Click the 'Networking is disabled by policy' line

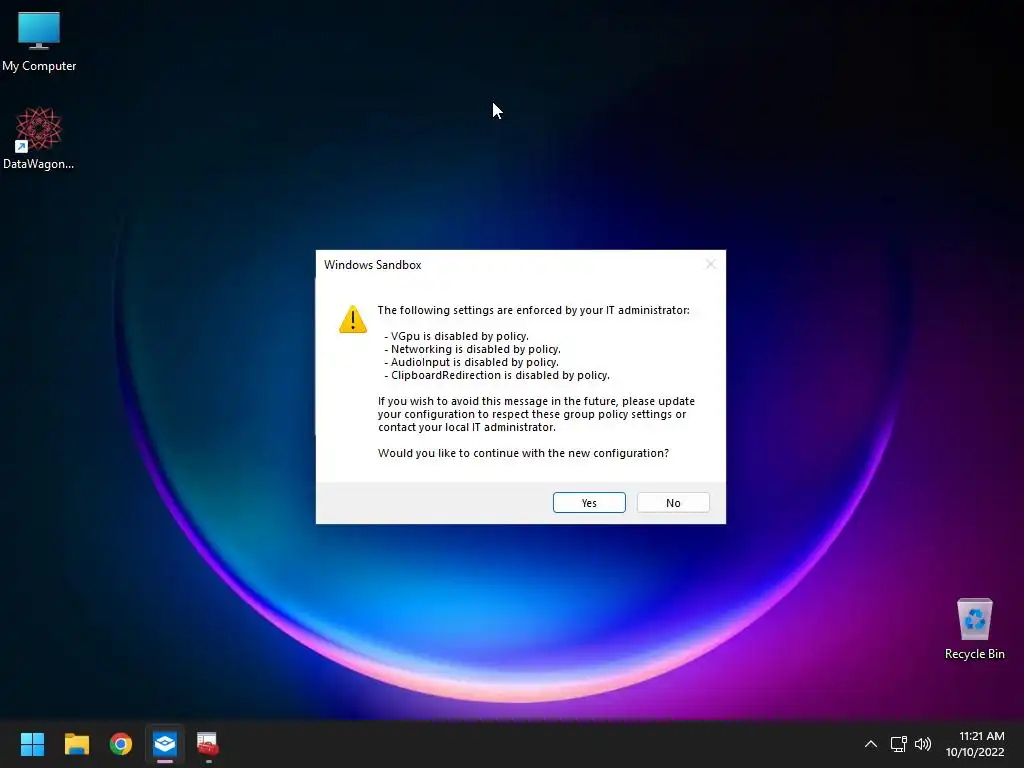coord(472,349)
